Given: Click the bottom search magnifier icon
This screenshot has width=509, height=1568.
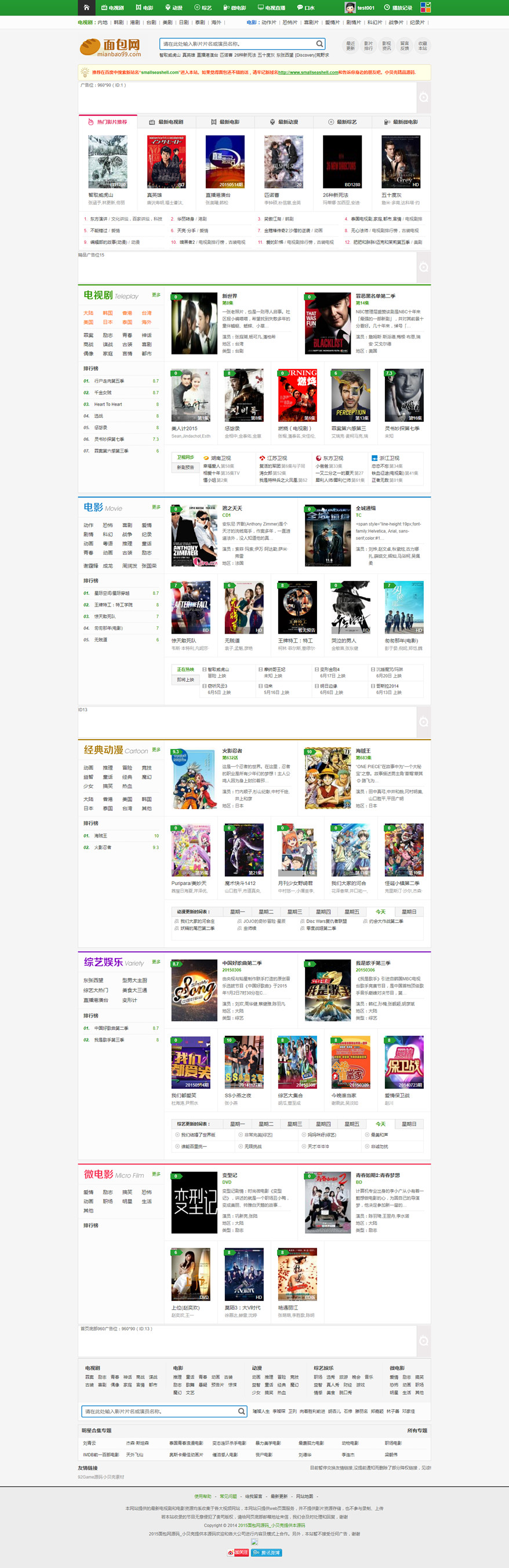Looking at the screenshot, I should tap(241, 1411).
